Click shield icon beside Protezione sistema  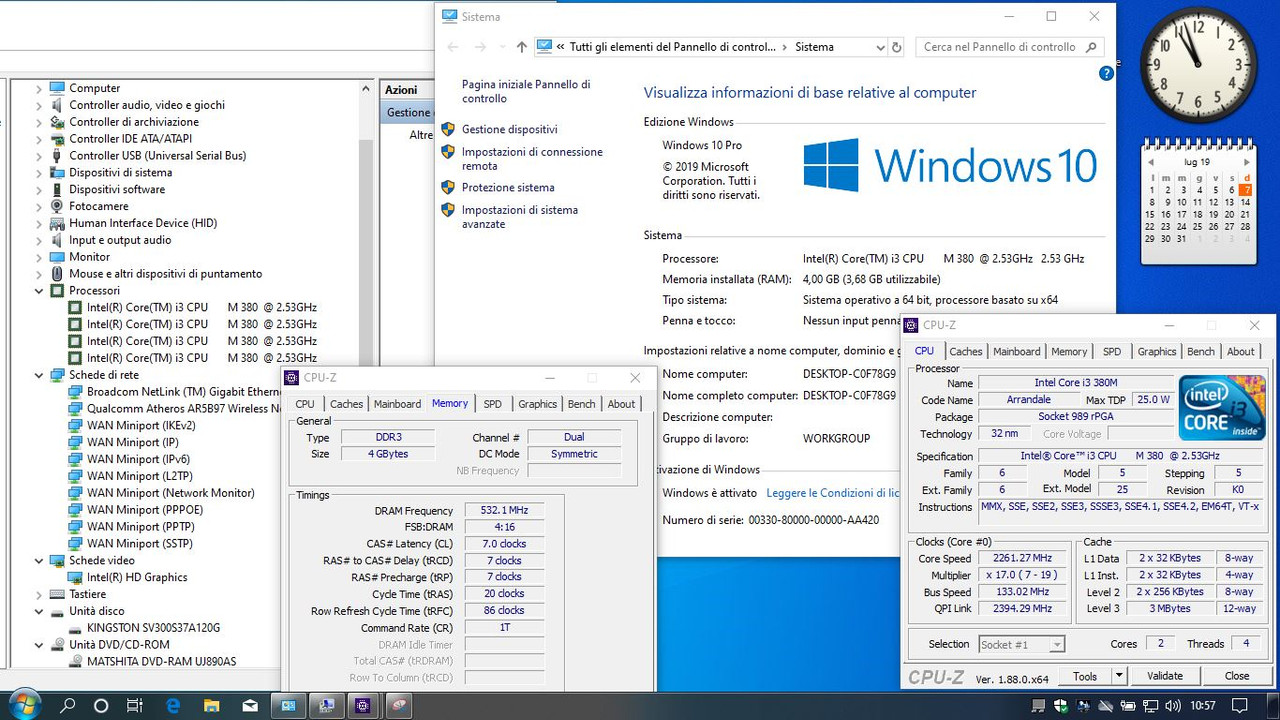tap(448, 187)
